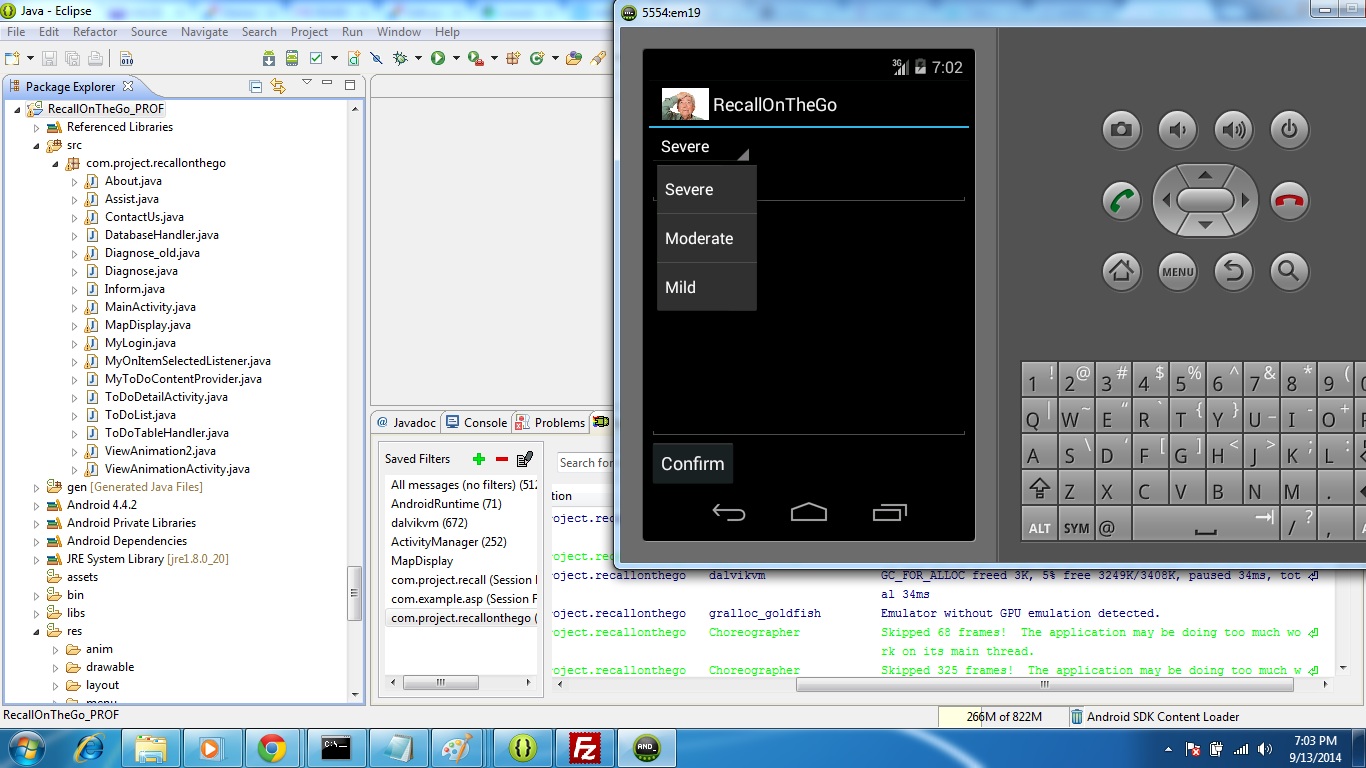
Task: Expand the MainActivity.java tree node
Action: [x=74, y=308]
